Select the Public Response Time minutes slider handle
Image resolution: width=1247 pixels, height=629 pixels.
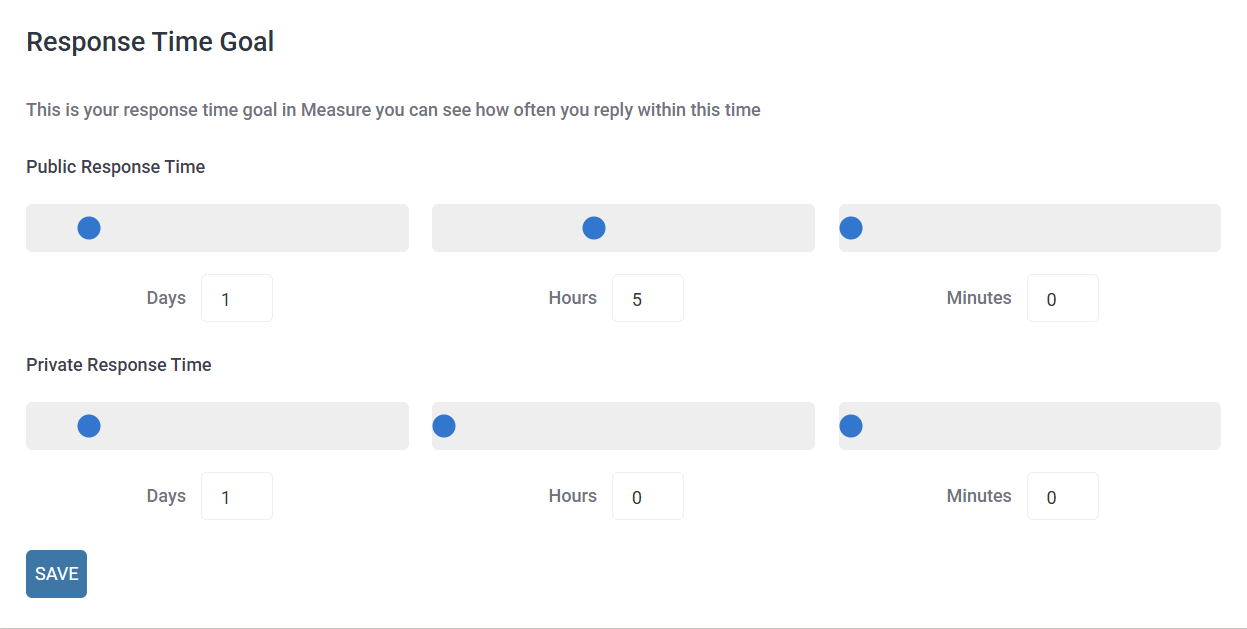[x=851, y=228]
